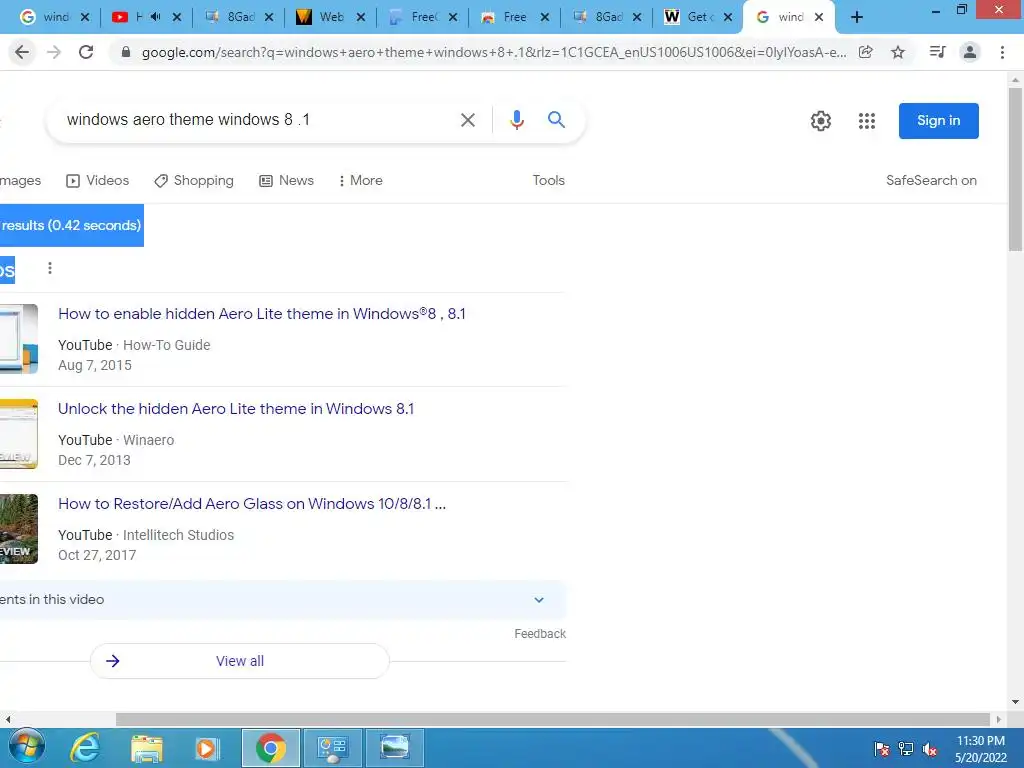Open Windows Explorer from the taskbar
Screen dimensions: 1024x768
coord(147,748)
